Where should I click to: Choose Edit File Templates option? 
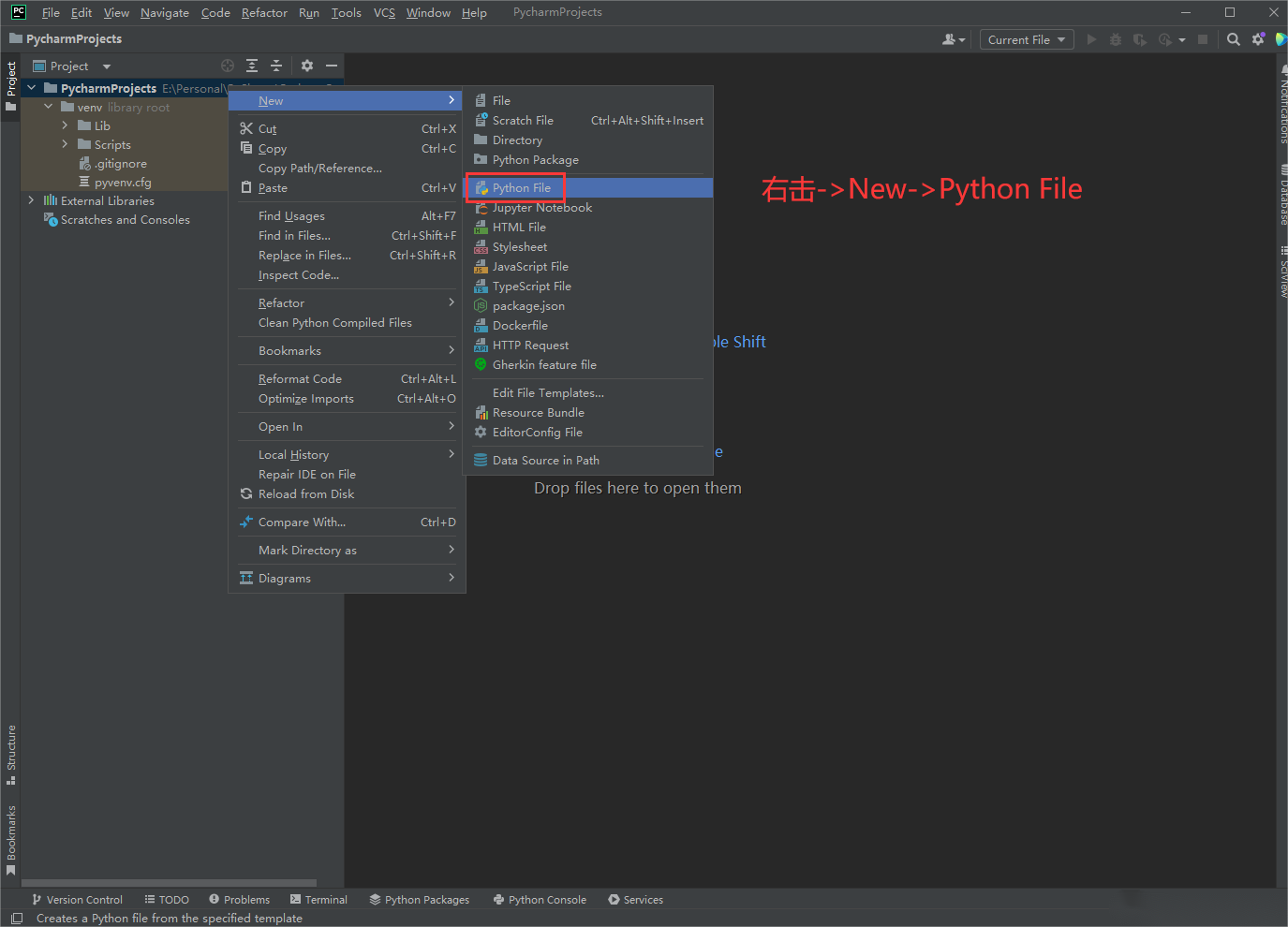click(589, 393)
